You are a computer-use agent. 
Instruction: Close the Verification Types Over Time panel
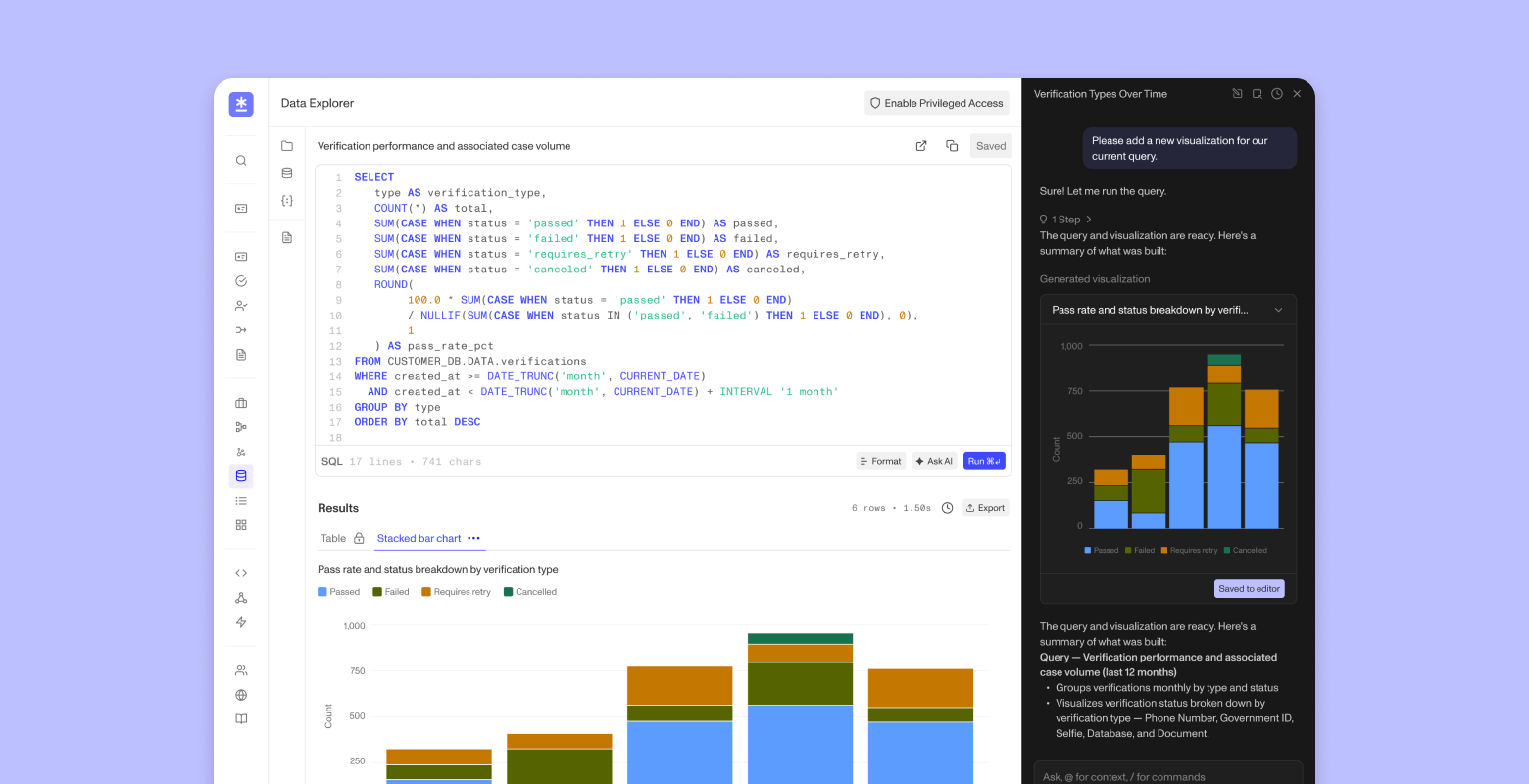pyautogui.click(x=1297, y=94)
